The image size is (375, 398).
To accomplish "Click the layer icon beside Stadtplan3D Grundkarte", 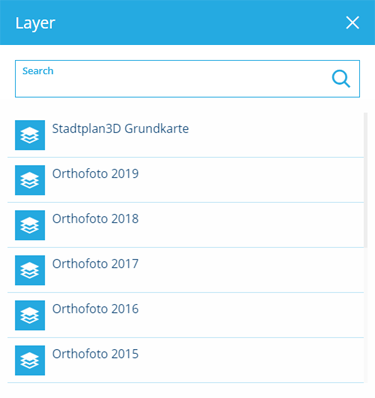I will coord(30,135).
